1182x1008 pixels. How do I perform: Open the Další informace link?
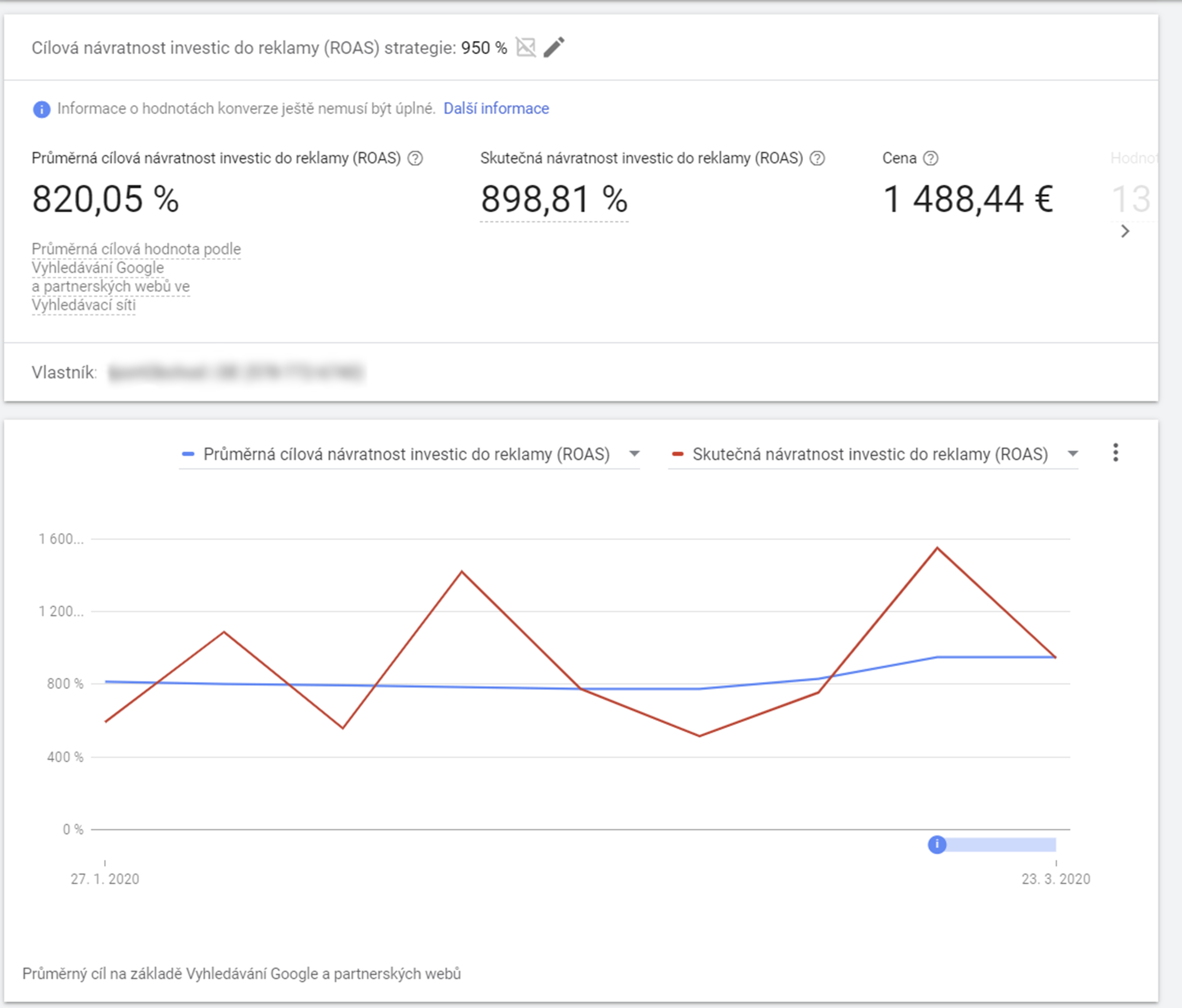point(496,109)
